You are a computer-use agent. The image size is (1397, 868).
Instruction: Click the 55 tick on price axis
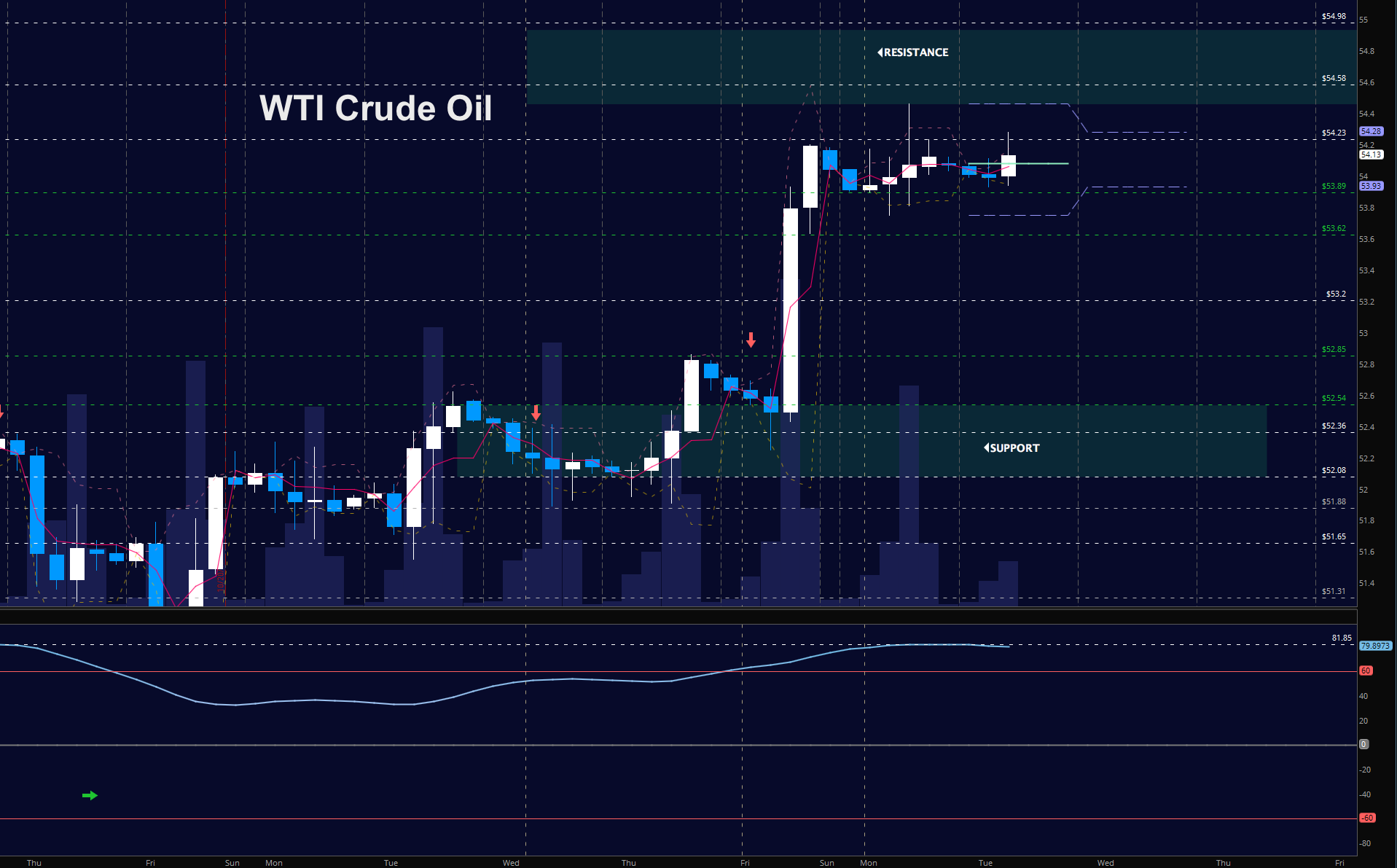click(x=1363, y=20)
